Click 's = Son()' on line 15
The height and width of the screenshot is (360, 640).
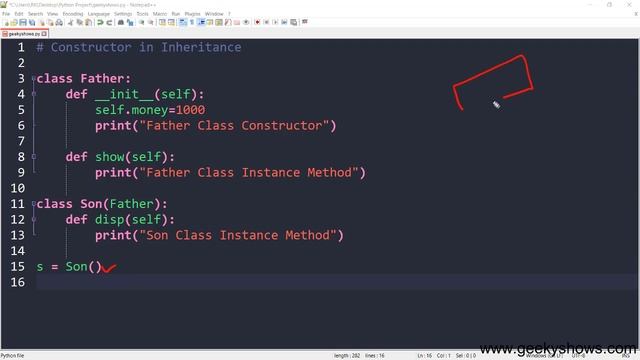click(x=69, y=267)
